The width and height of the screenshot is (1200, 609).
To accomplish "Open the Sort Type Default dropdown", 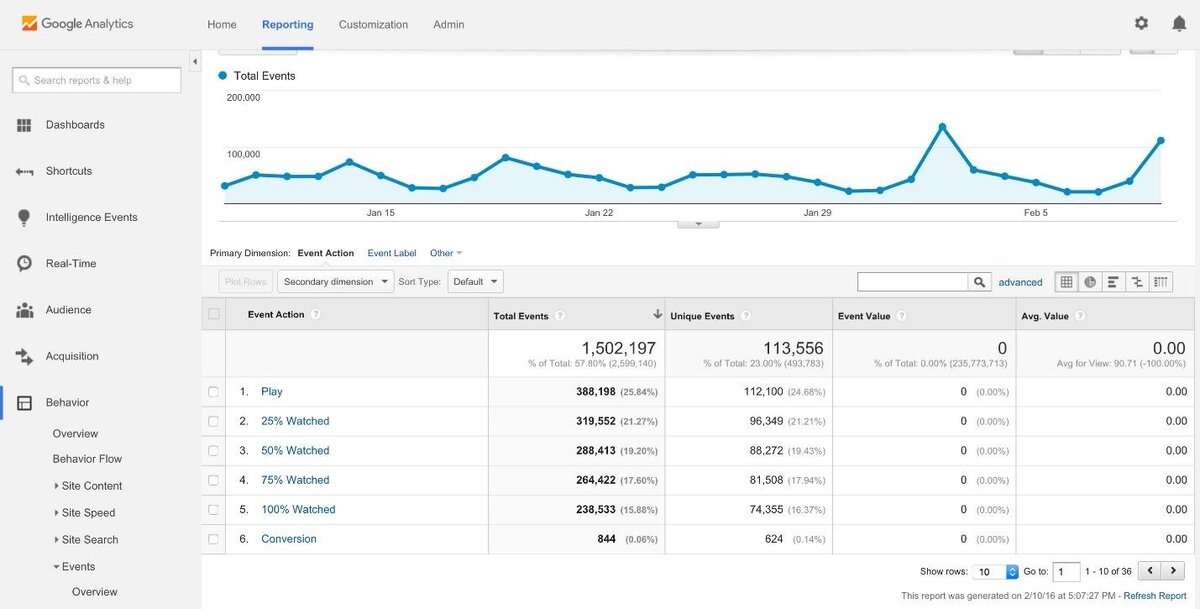I will click(475, 282).
